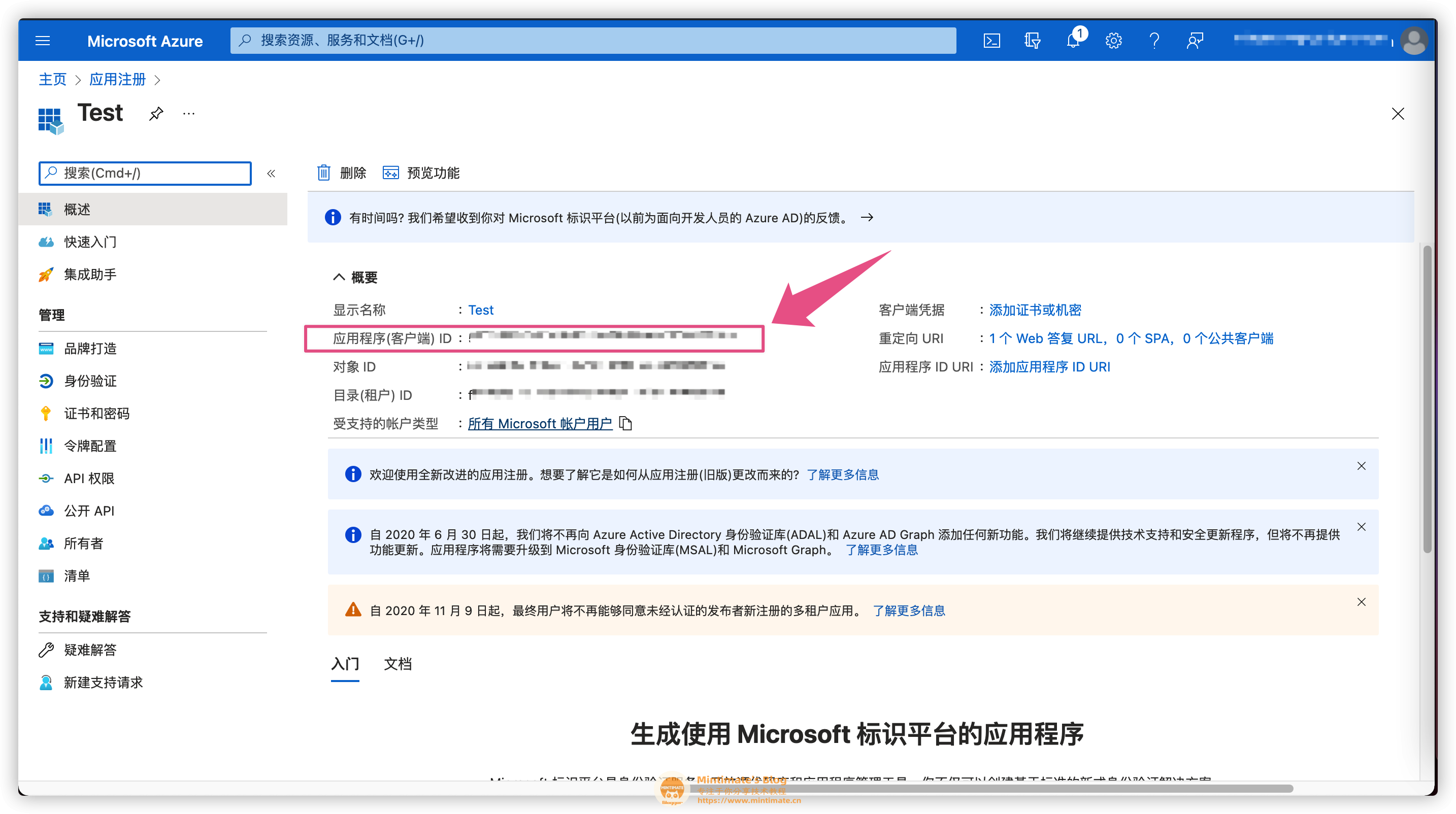1456x814 pixels.
Task: Dismiss the ADAL deprecation notice
Action: coord(1361,527)
